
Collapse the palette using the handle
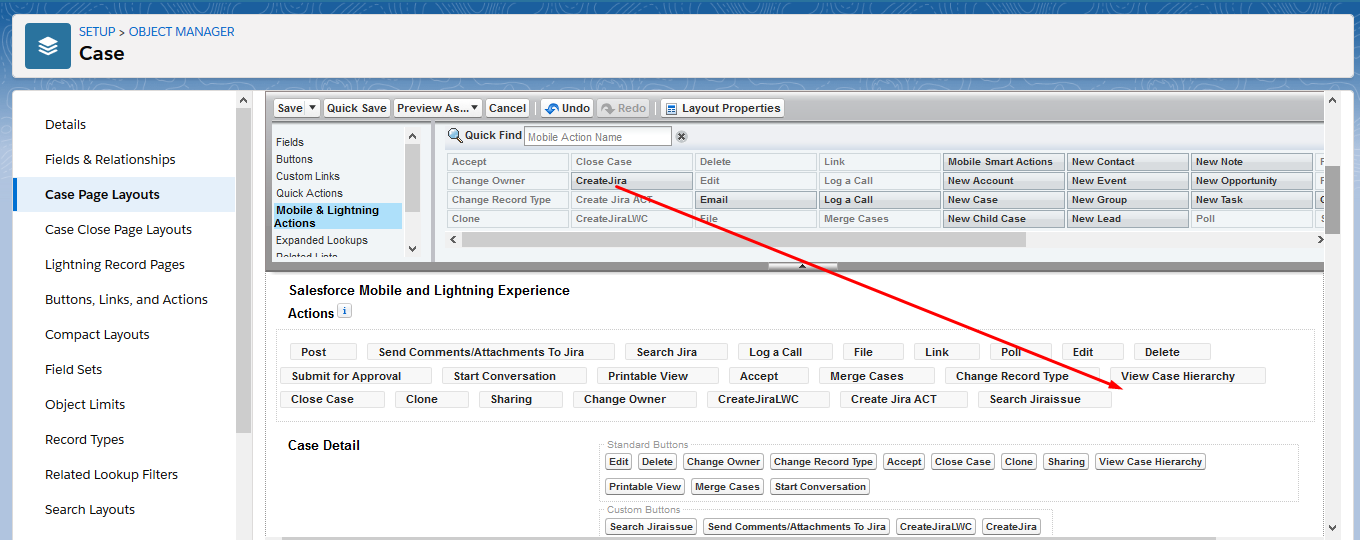click(802, 266)
